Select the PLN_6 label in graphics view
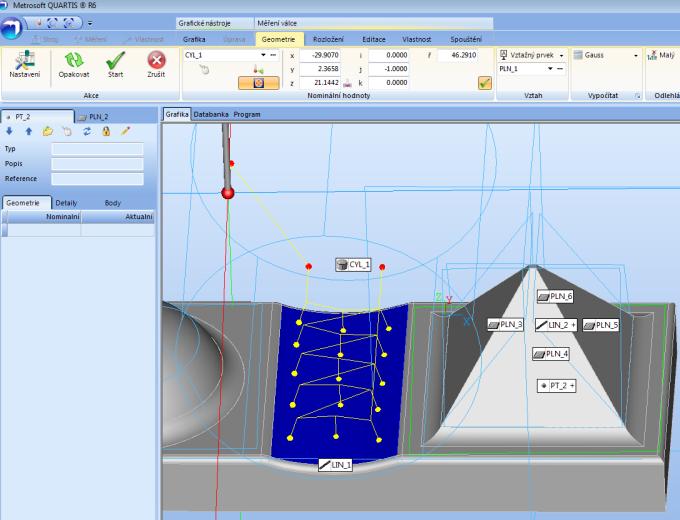Viewport: 680px width, 520px height. coord(555,297)
